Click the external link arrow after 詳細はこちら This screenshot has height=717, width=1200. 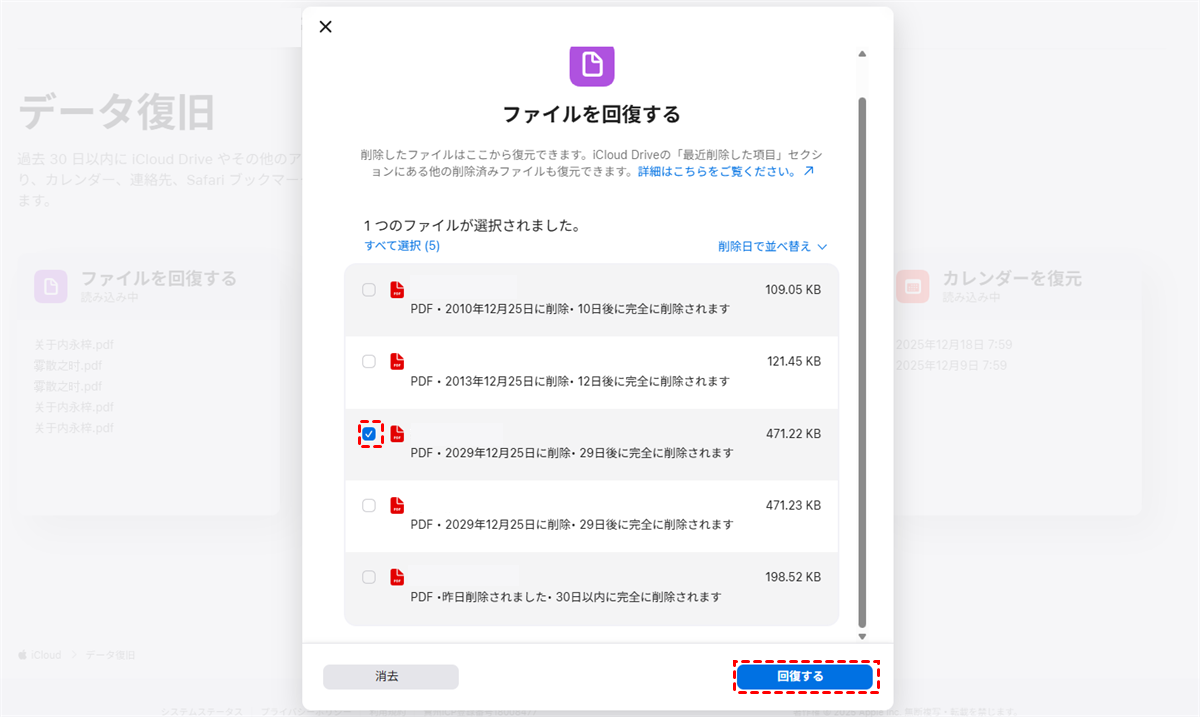tap(809, 172)
